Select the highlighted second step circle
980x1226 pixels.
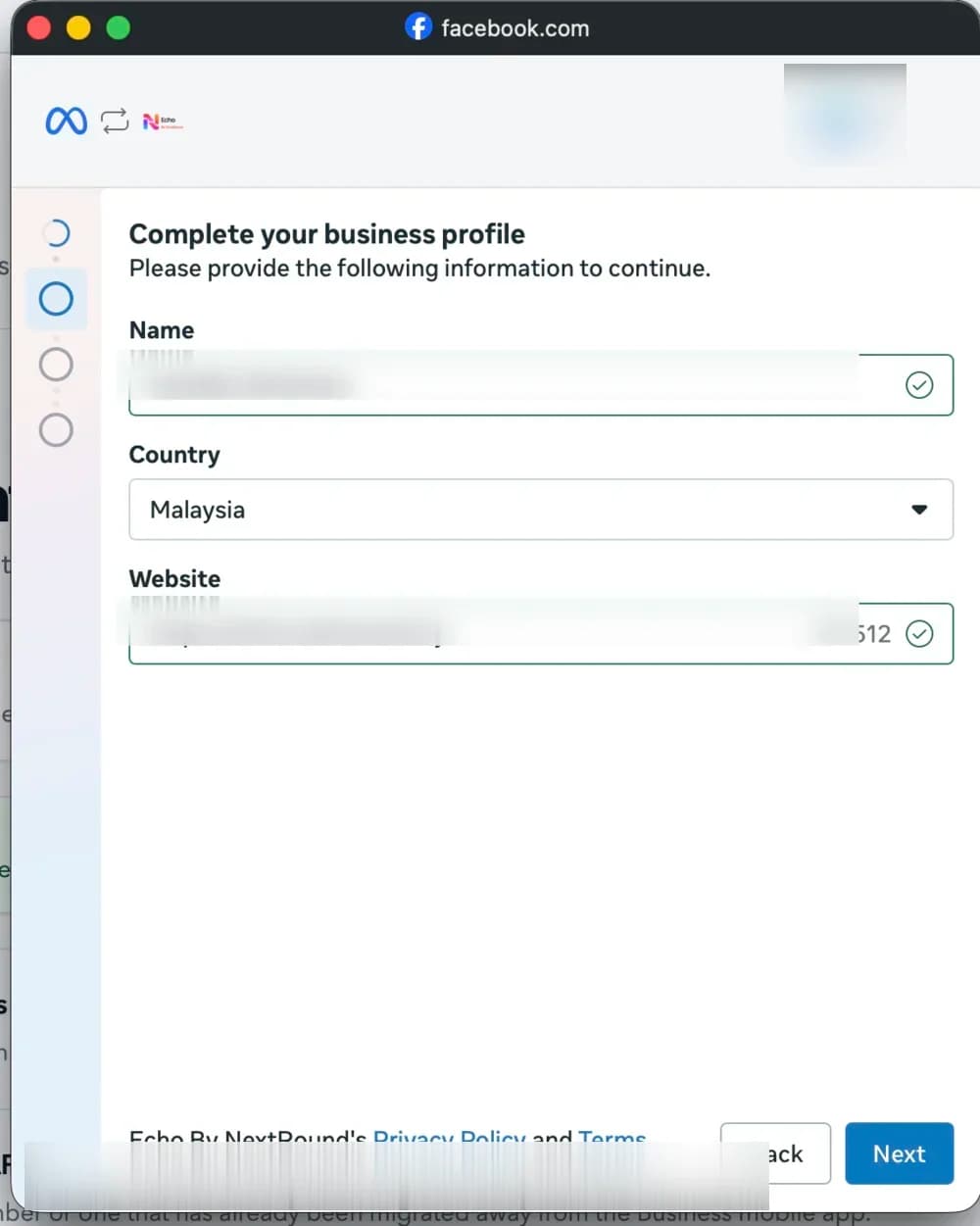(56, 299)
